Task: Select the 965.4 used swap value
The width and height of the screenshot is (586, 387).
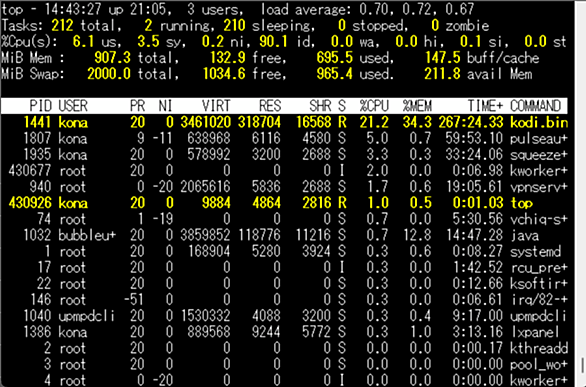Action: click(x=335, y=74)
